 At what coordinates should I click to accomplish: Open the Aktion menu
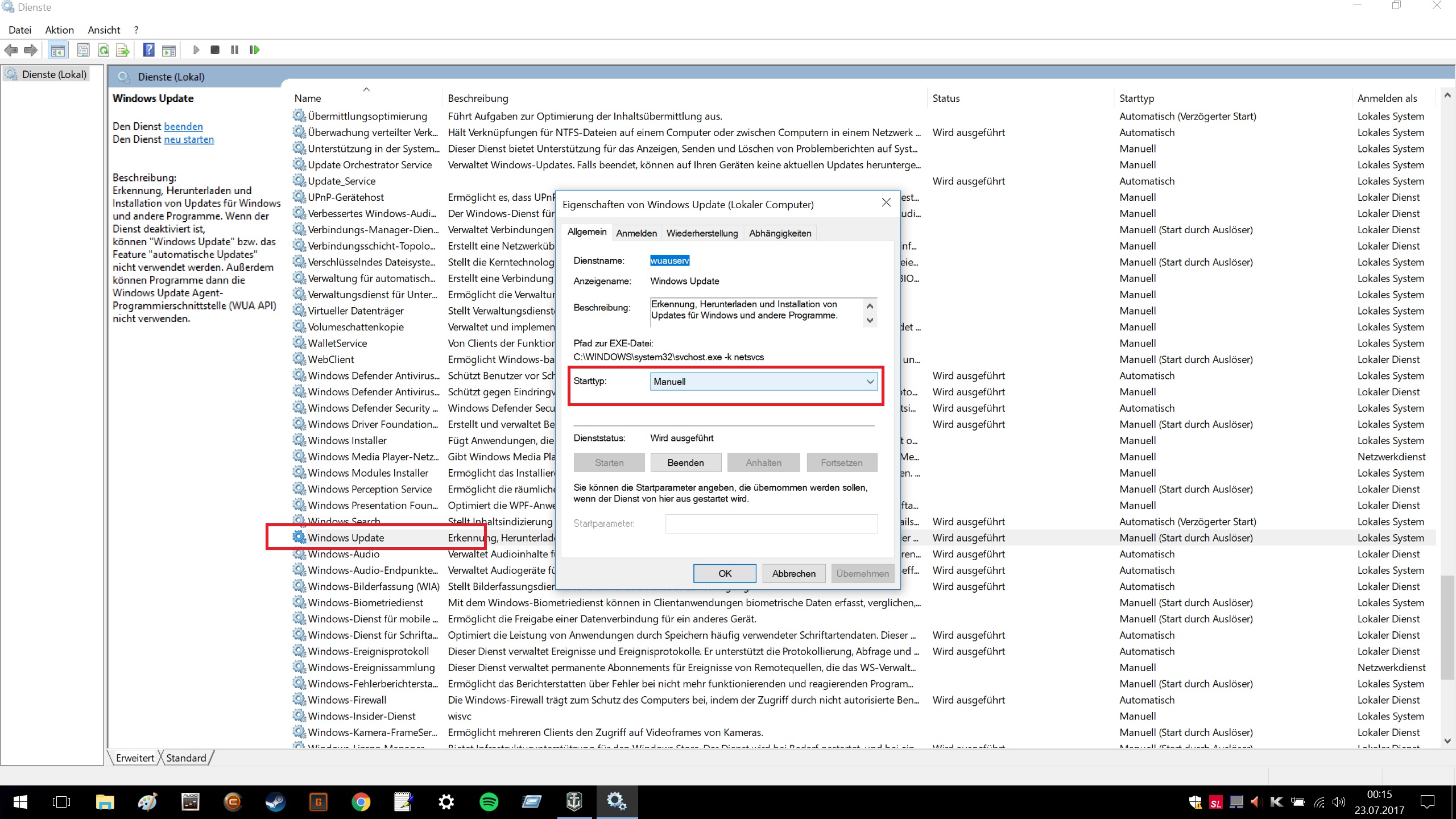point(59,30)
